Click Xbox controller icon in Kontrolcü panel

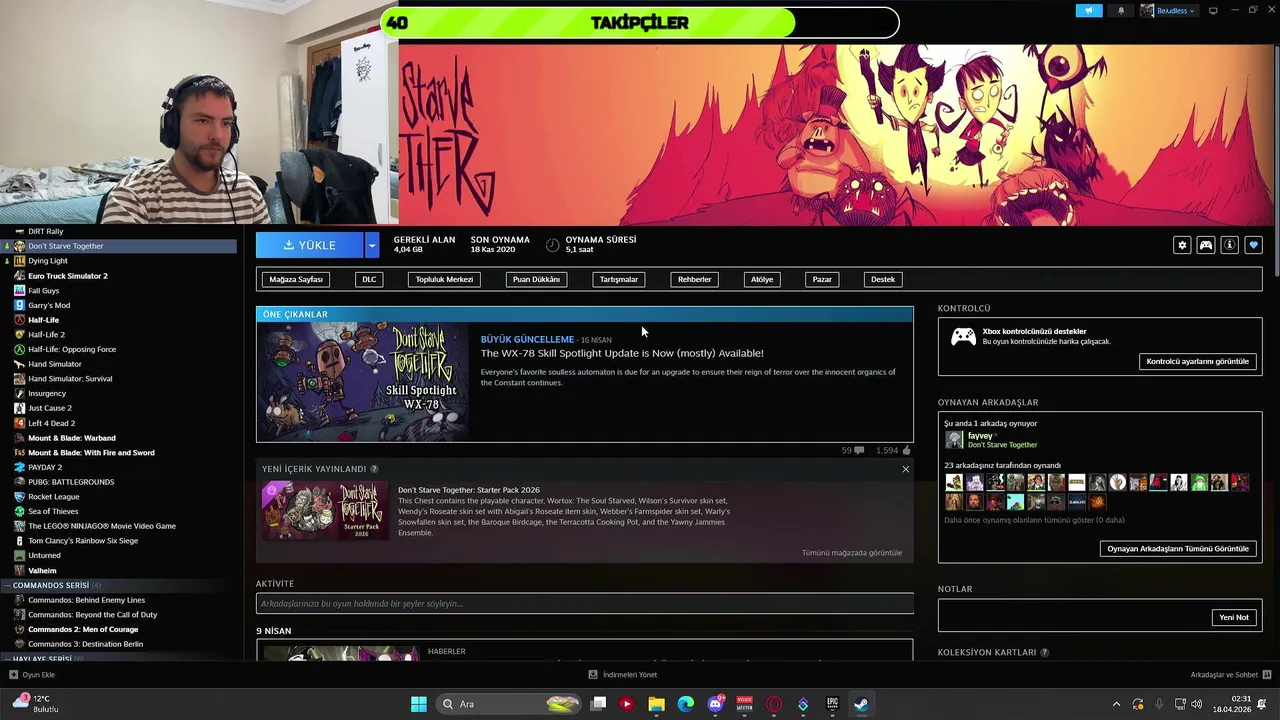pos(963,338)
